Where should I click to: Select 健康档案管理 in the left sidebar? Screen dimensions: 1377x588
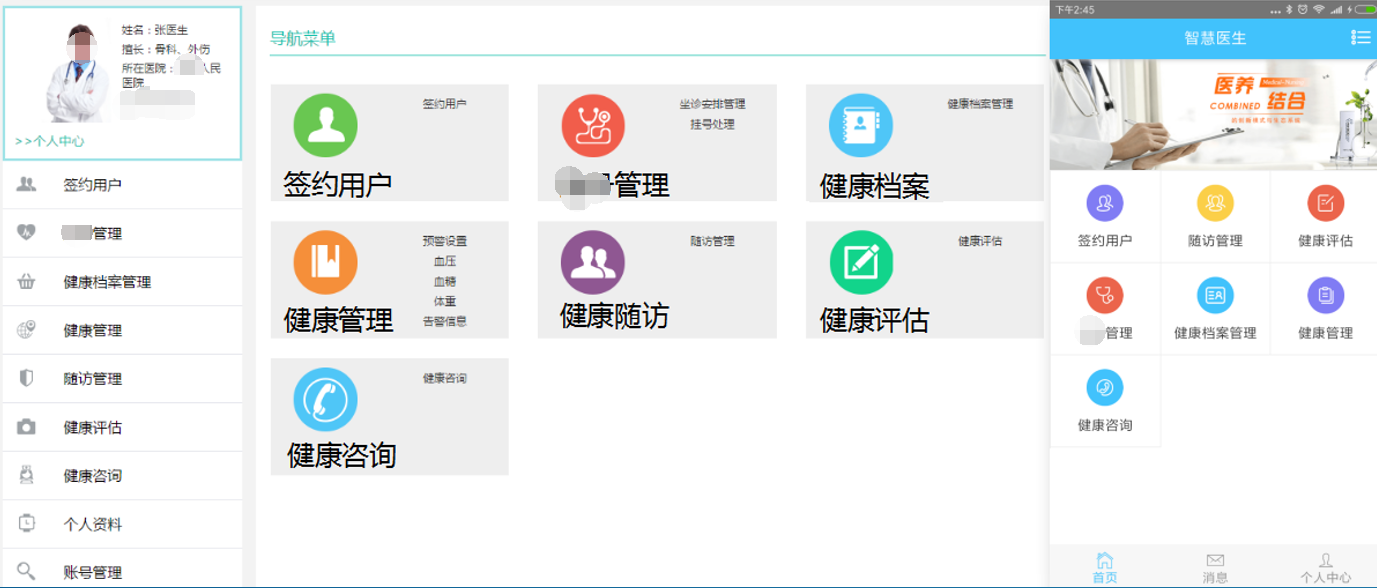[107, 282]
